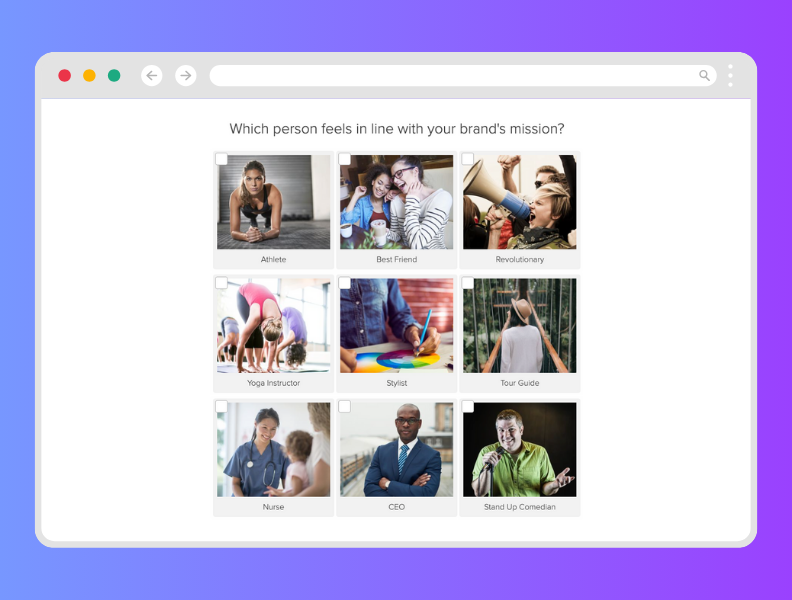Viewport: 792px width, 600px height.
Task: Select the Nurse photo
Action: (274, 449)
